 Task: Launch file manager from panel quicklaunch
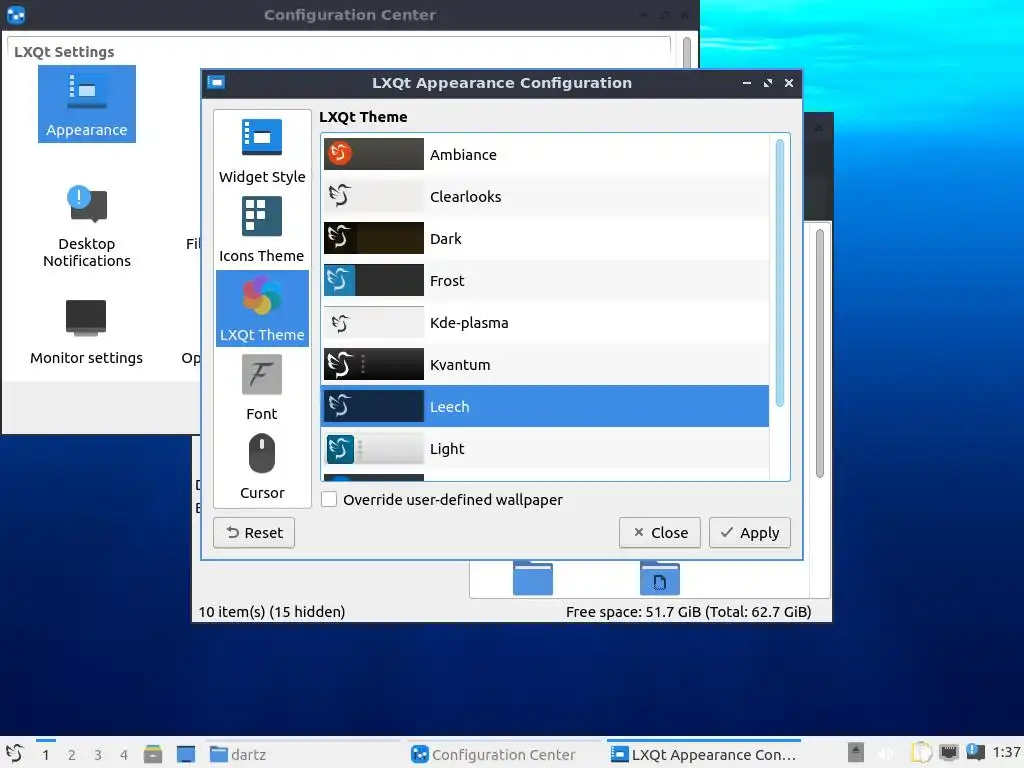(x=153, y=754)
